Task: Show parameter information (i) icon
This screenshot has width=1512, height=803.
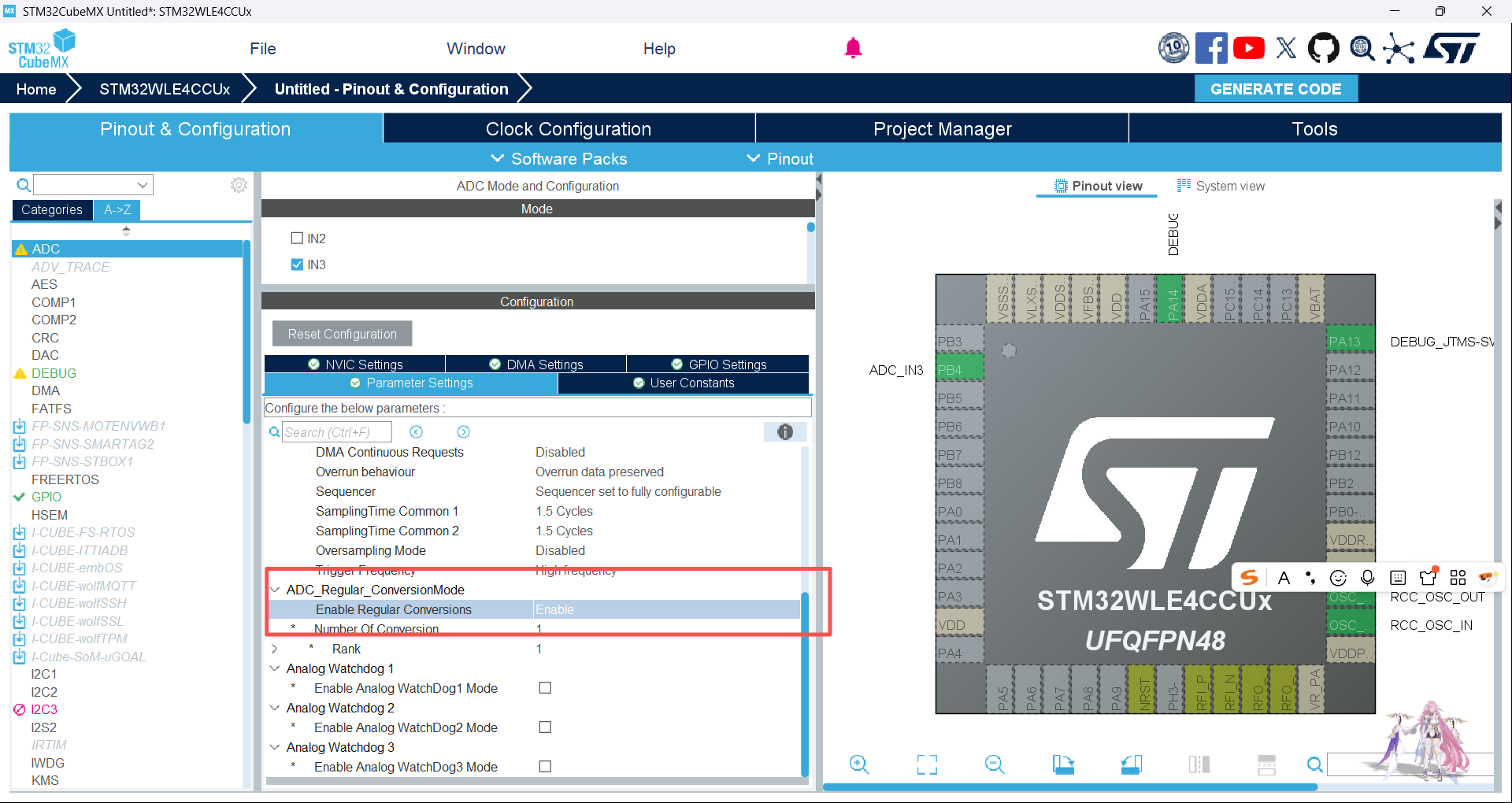Action: click(785, 431)
